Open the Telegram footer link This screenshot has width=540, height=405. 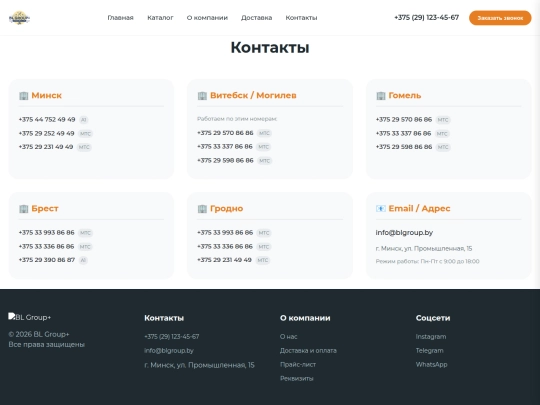429,351
